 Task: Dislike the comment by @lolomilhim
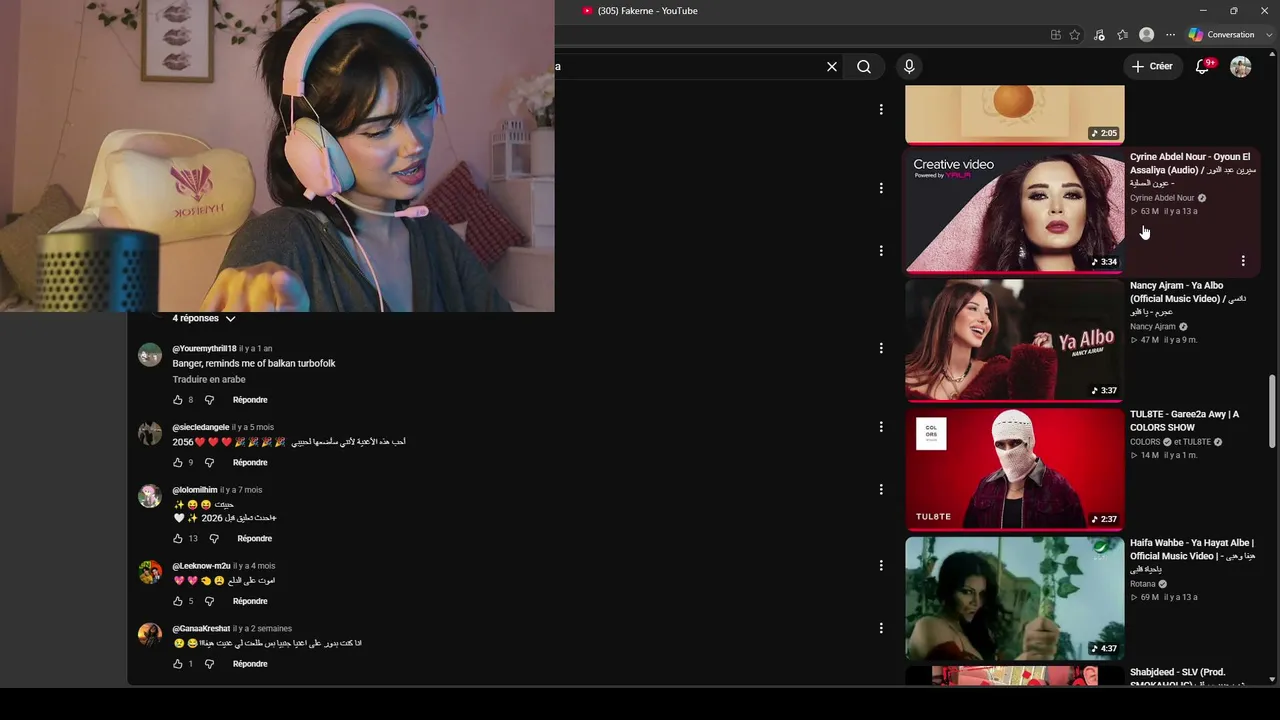click(214, 539)
